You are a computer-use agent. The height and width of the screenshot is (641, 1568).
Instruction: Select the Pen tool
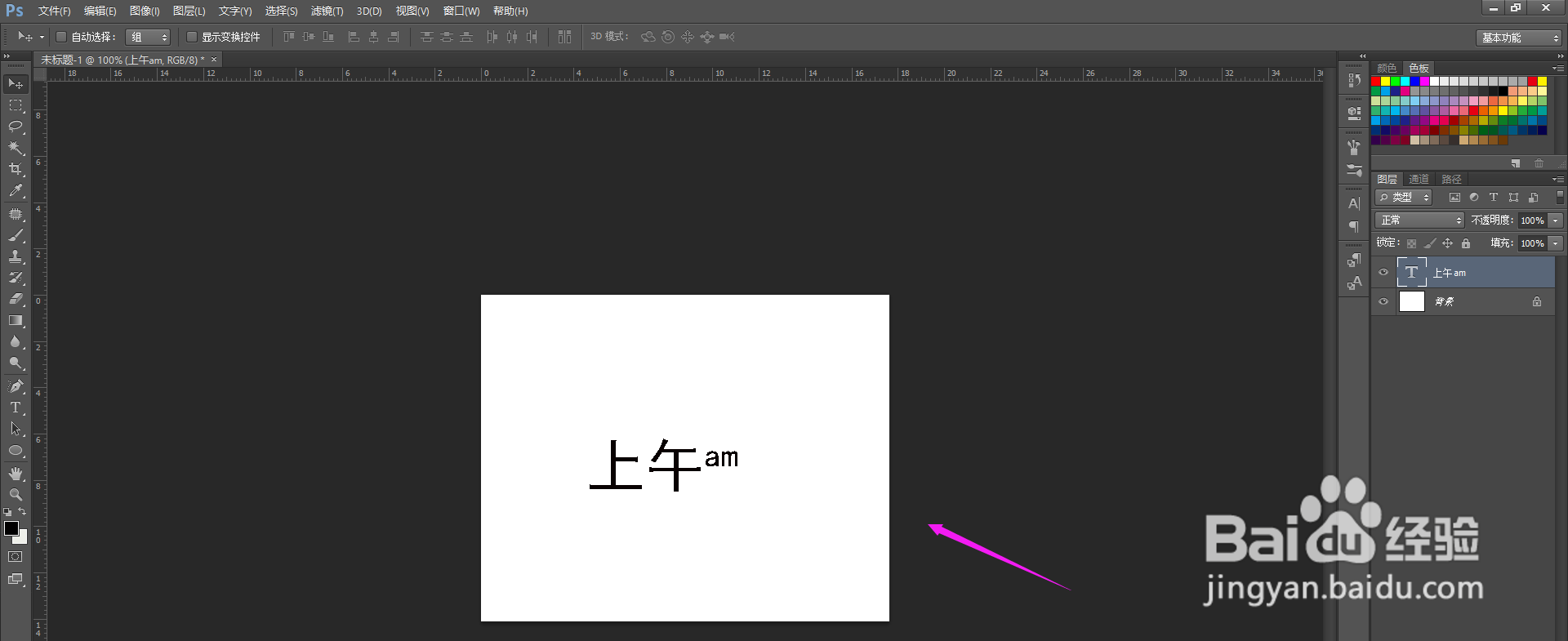click(x=16, y=386)
